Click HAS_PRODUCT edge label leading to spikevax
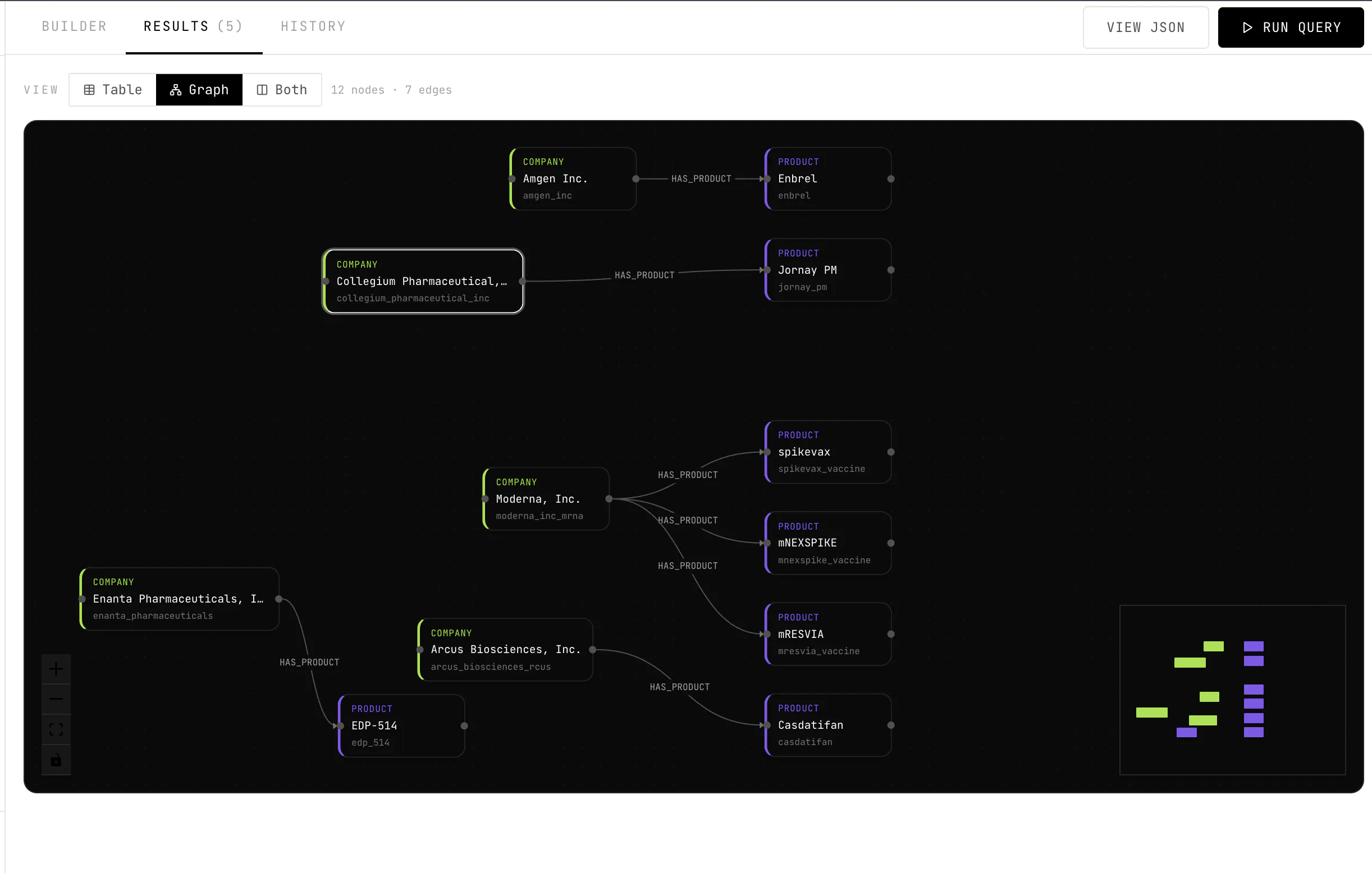Image resolution: width=1372 pixels, height=873 pixels. (x=688, y=475)
